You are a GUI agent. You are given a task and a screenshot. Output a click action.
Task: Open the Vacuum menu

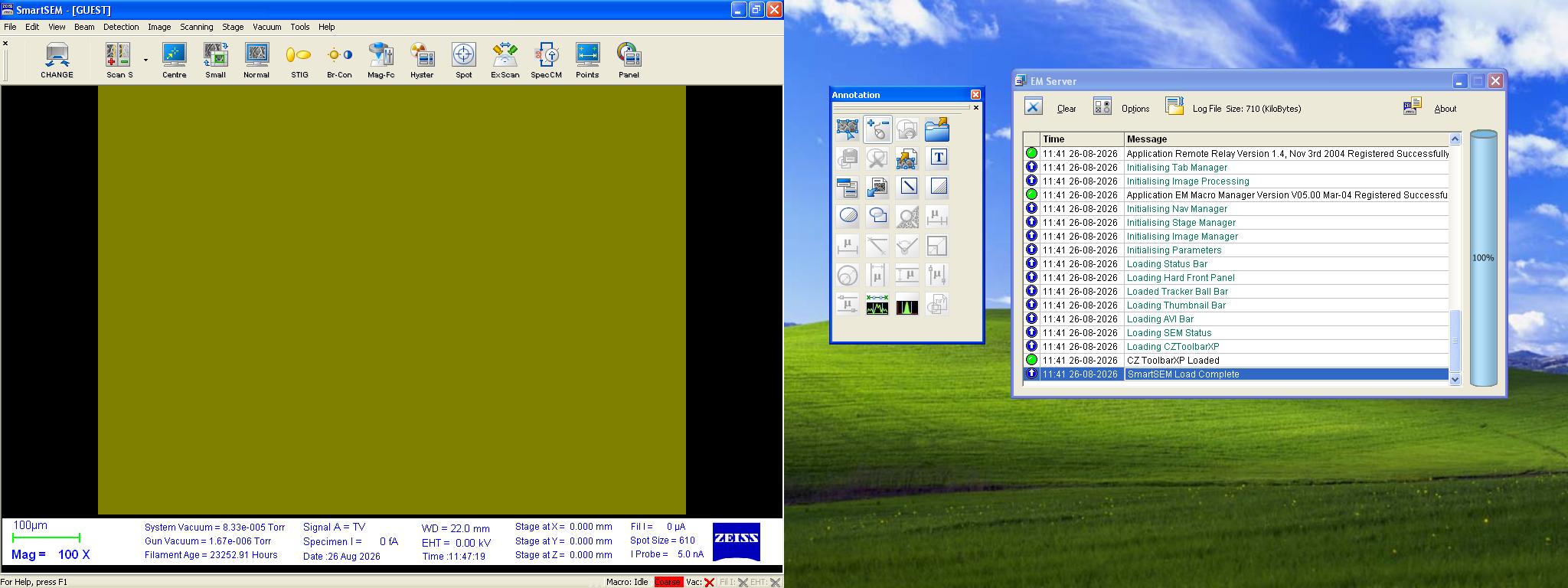[267, 27]
